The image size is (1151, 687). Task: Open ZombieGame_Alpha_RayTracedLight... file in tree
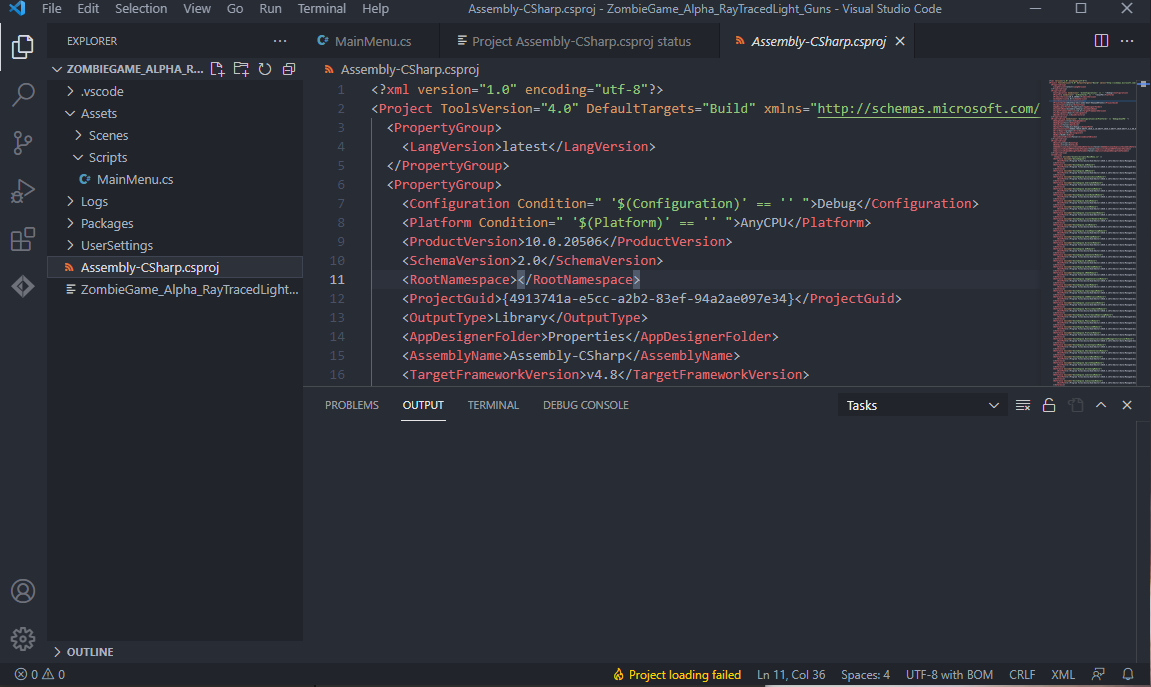[175, 289]
